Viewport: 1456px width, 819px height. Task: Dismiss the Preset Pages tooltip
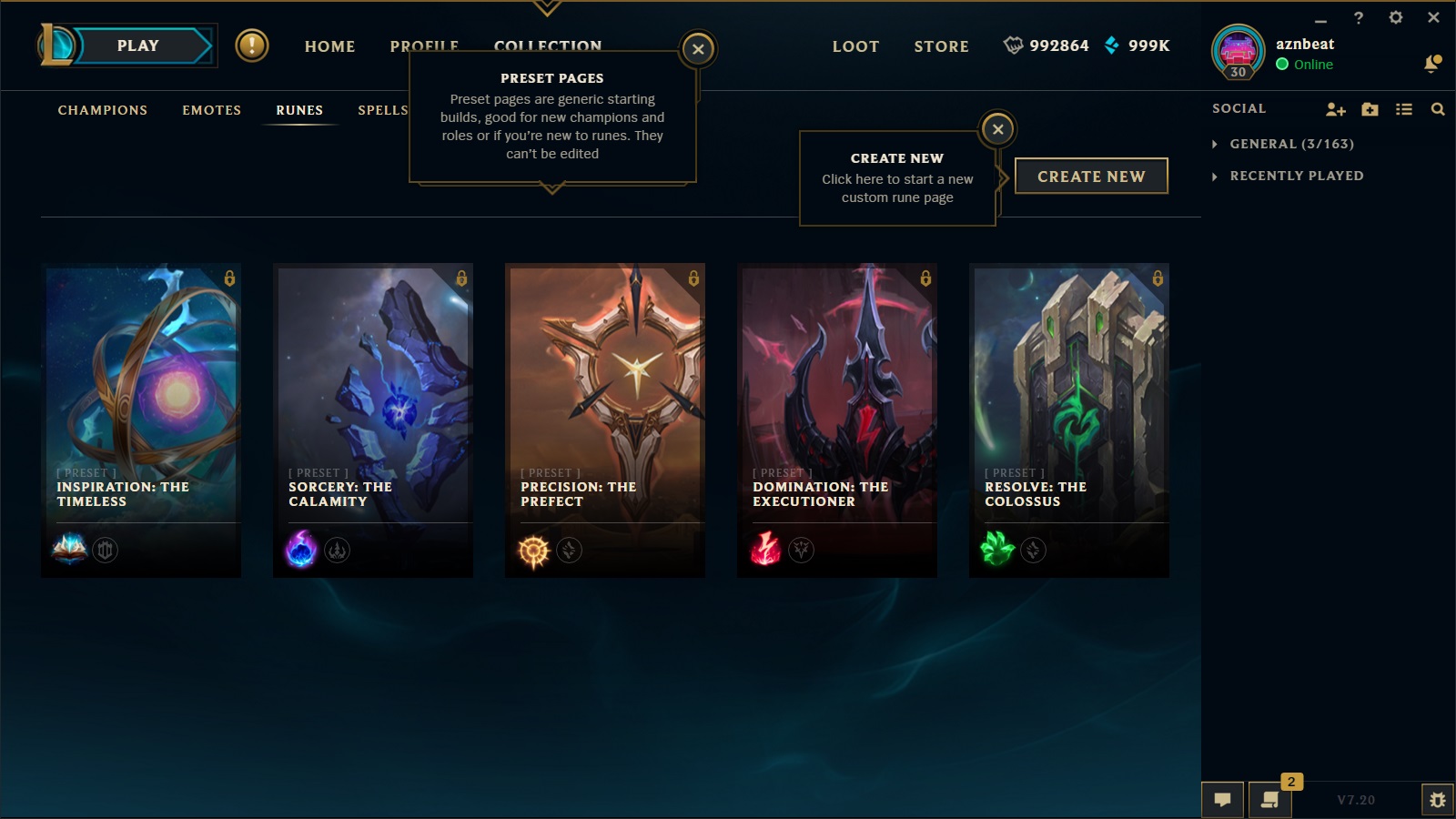pyautogui.click(x=698, y=49)
